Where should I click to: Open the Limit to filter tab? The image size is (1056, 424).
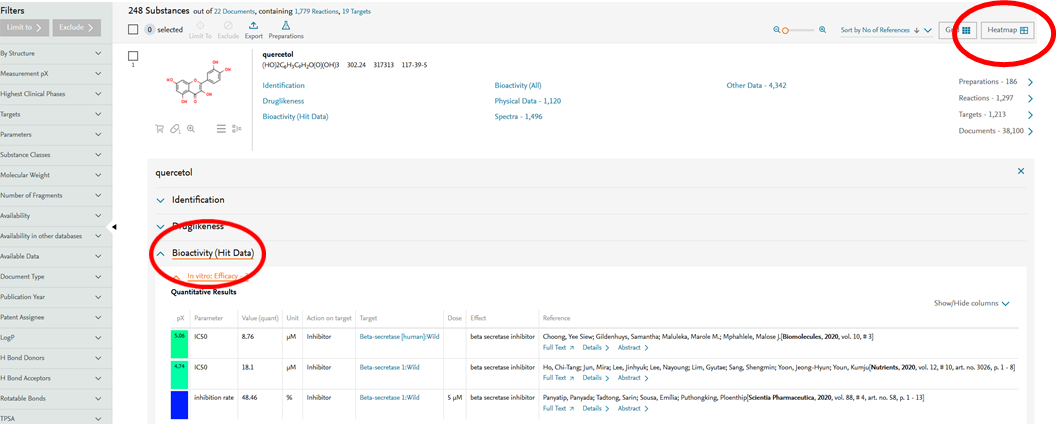point(26,28)
